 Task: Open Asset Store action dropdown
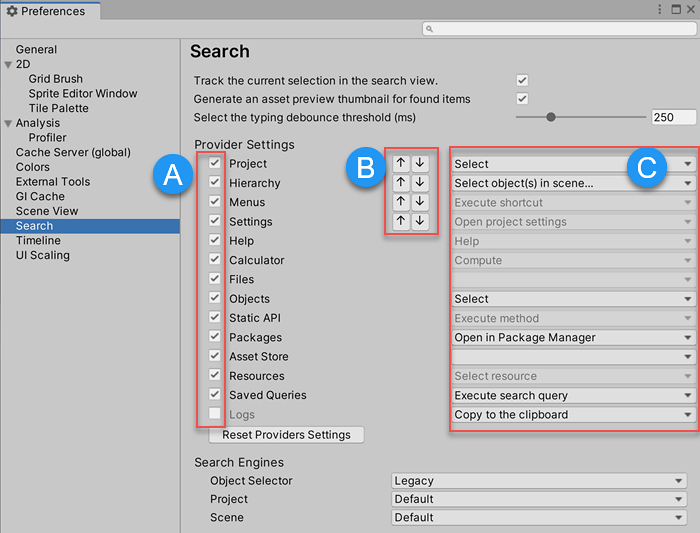point(573,357)
